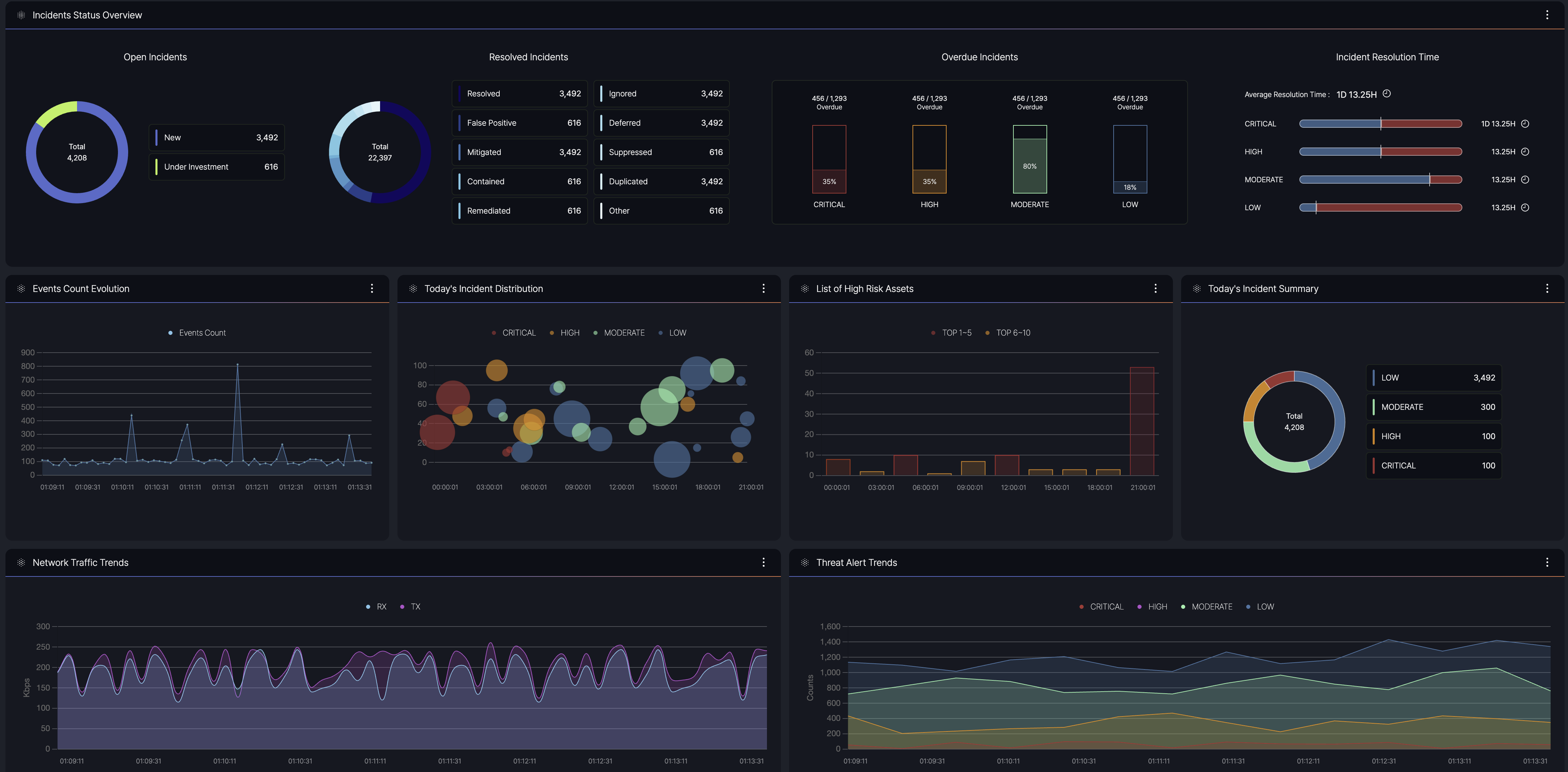
Task: Select the False Positive resolved incidents row
Action: click(519, 123)
